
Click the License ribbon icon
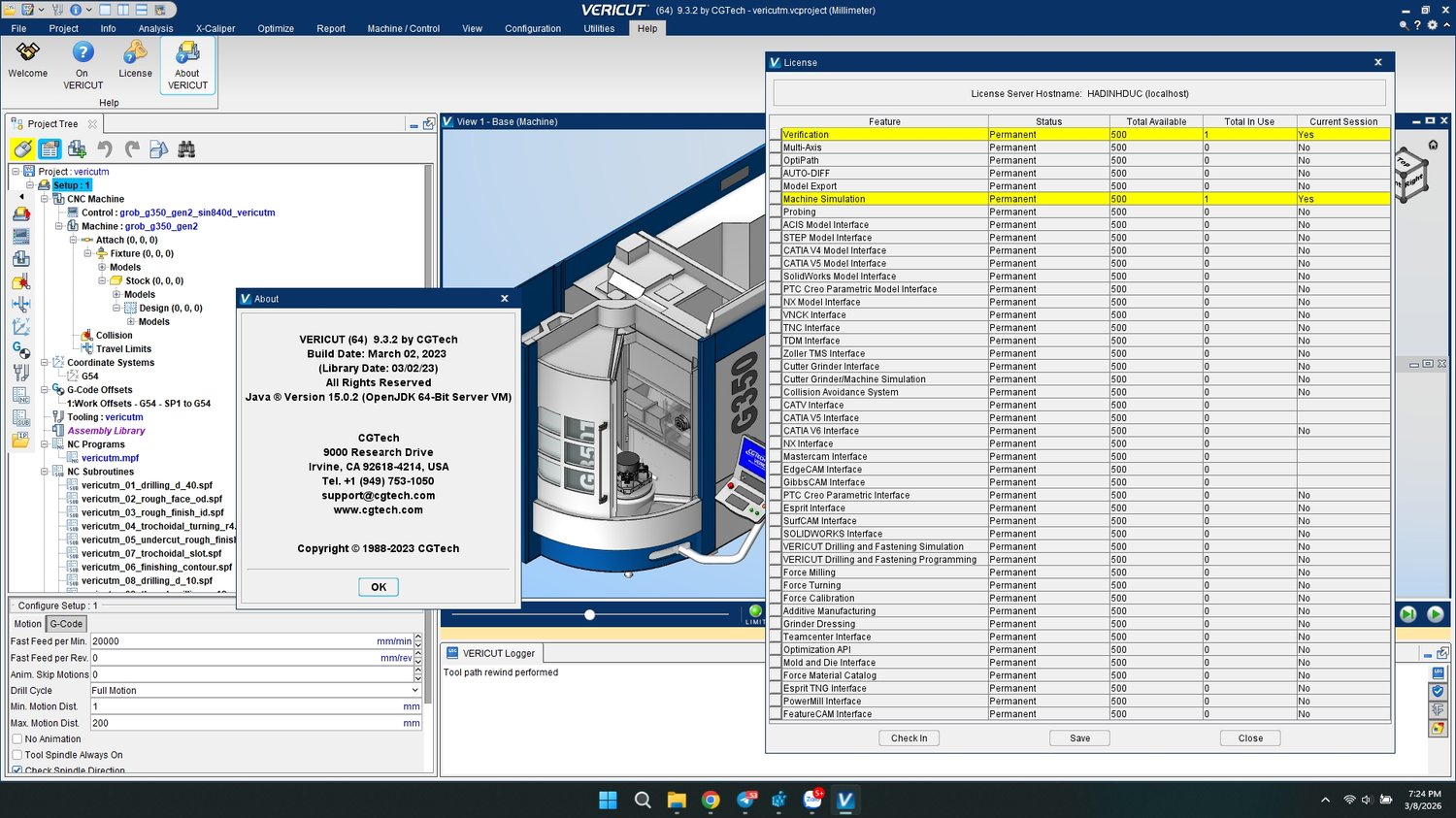click(x=135, y=59)
